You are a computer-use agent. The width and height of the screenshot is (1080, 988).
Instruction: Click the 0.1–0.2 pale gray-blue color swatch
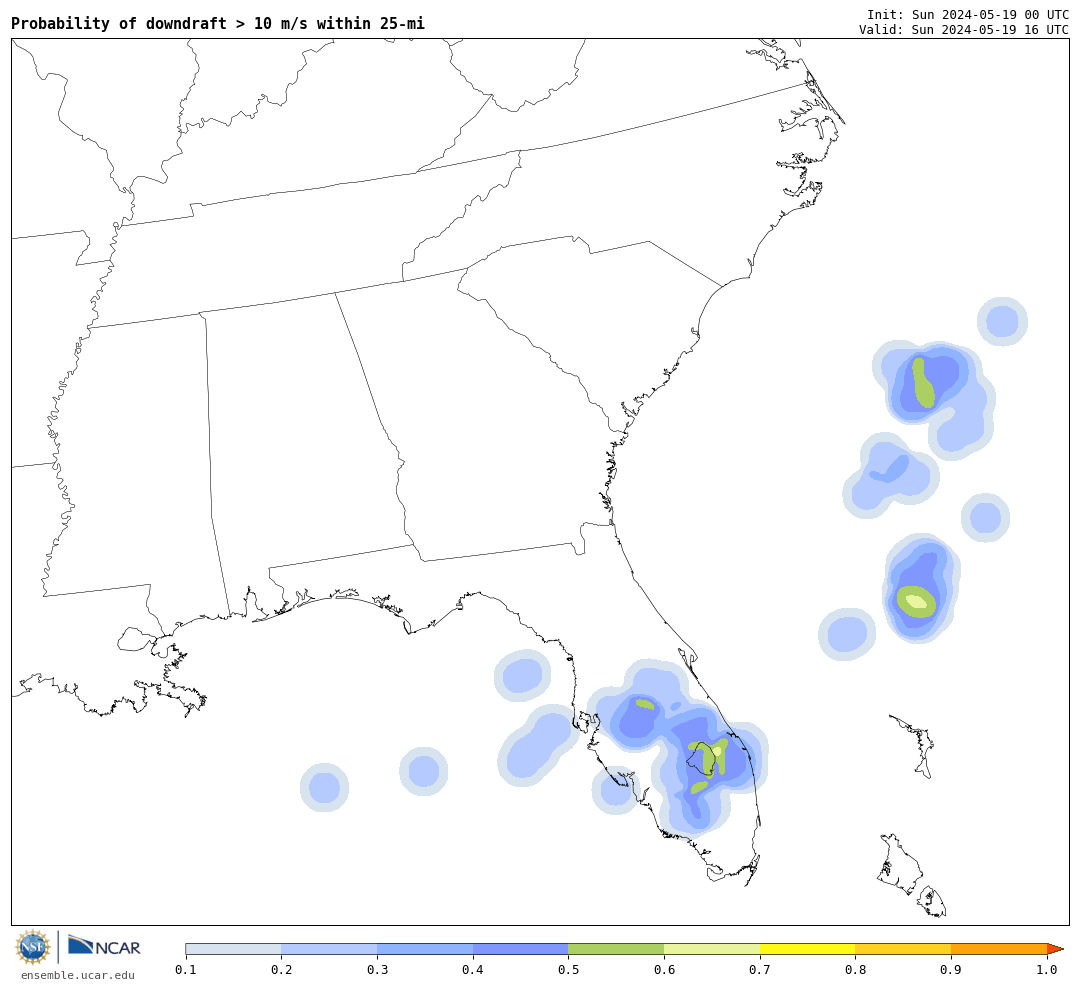pyautogui.click(x=233, y=949)
